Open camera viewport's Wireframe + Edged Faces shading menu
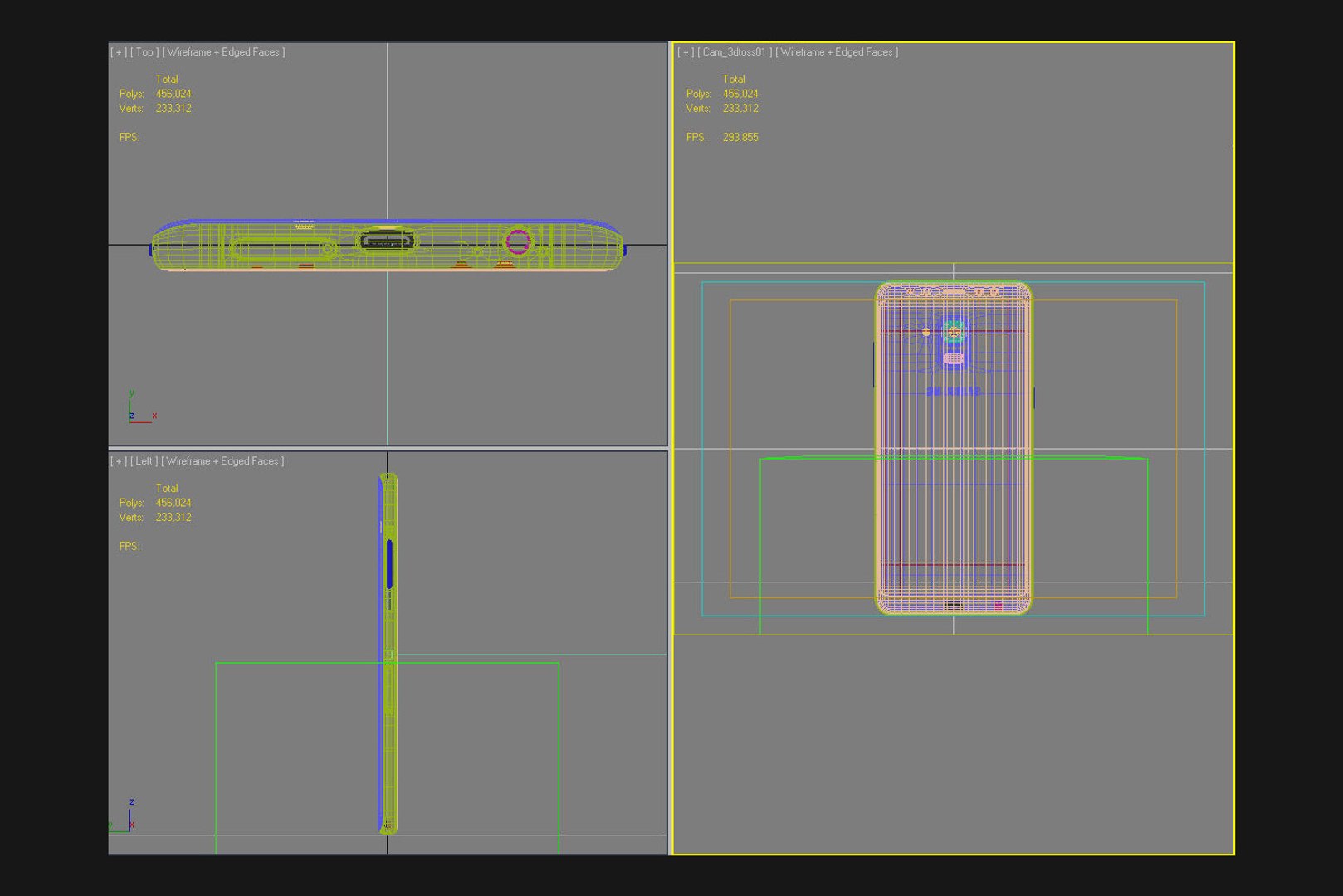This screenshot has width=1343, height=896. coord(837,52)
